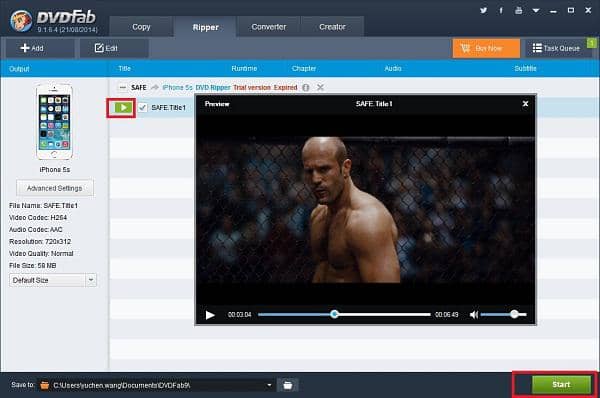Click the preview playback progress slider

pyautogui.click(x=344, y=315)
